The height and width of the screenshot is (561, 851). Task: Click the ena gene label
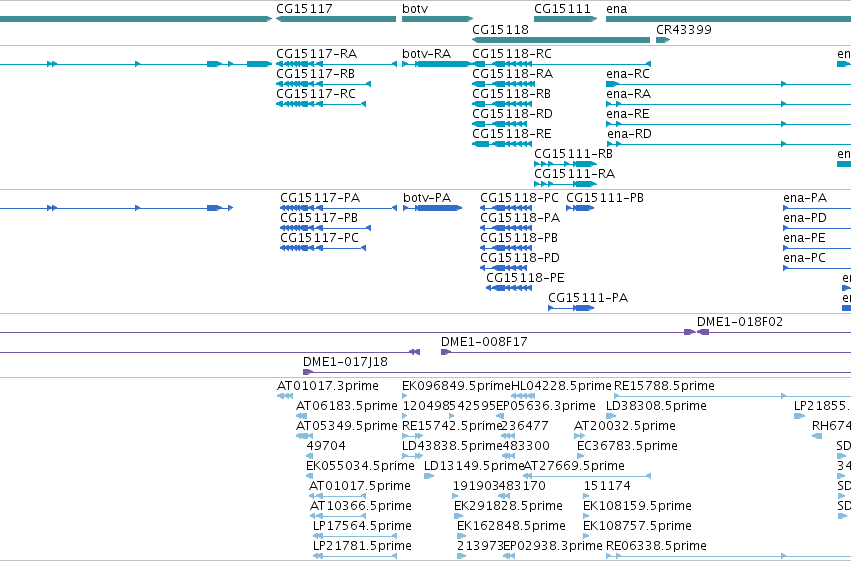pos(617,9)
